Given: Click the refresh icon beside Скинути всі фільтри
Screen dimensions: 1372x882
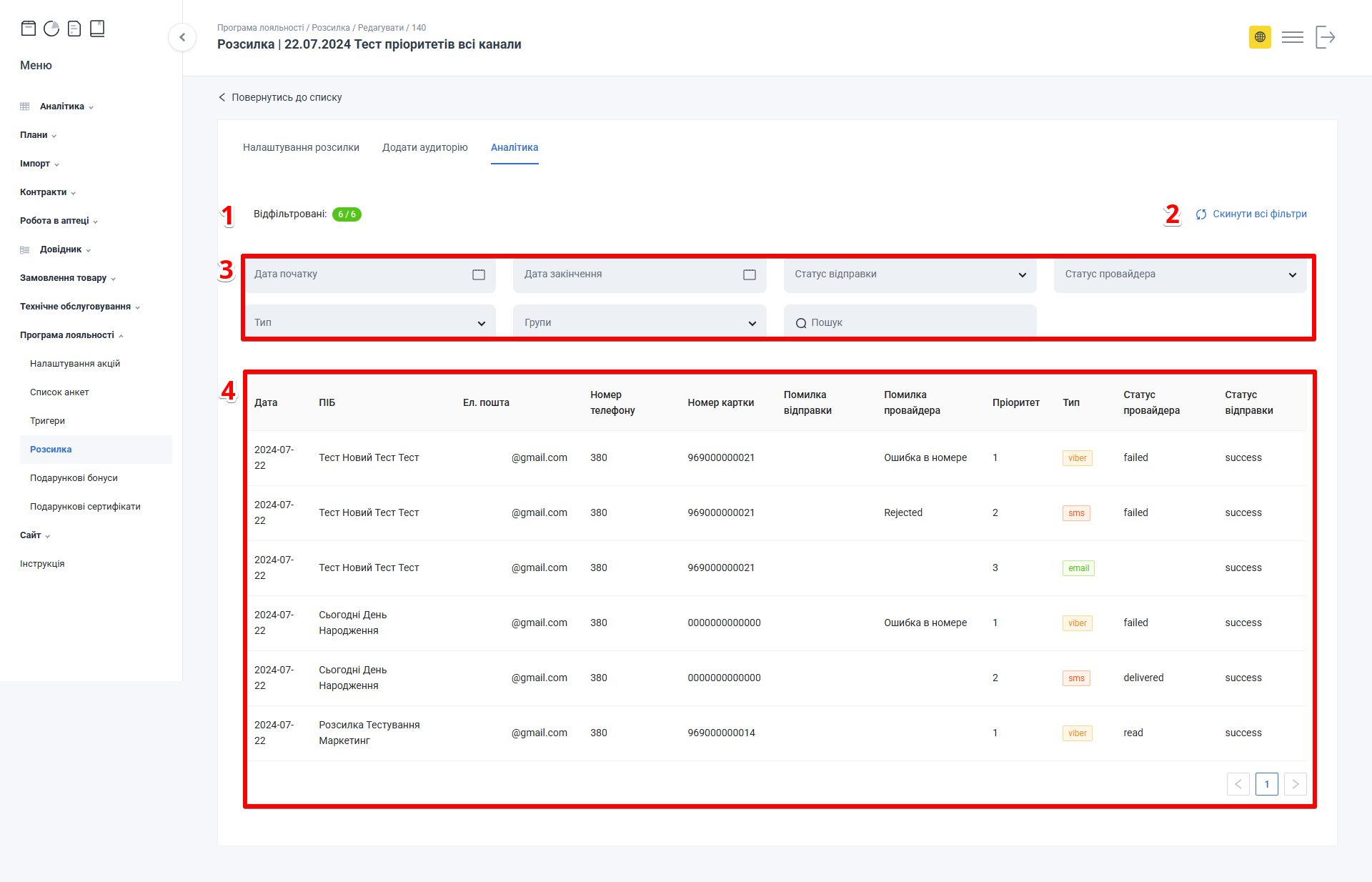Looking at the screenshot, I should click(x=1201, y=214).
